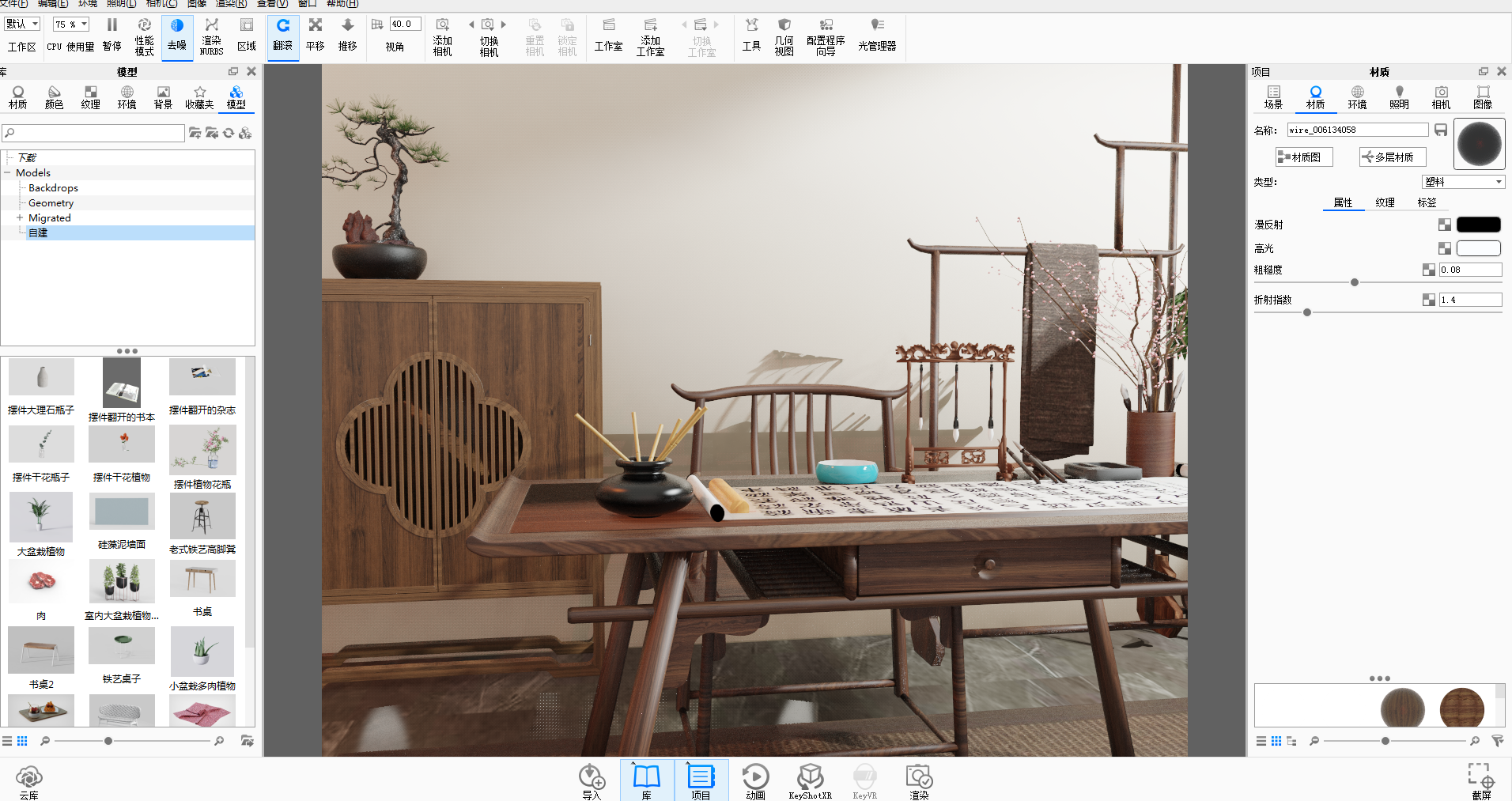Image resolution: width=1512 pixels, height=801 pixels.
Task: Toggle the 性能模式 performance mode
Action: 144,36
